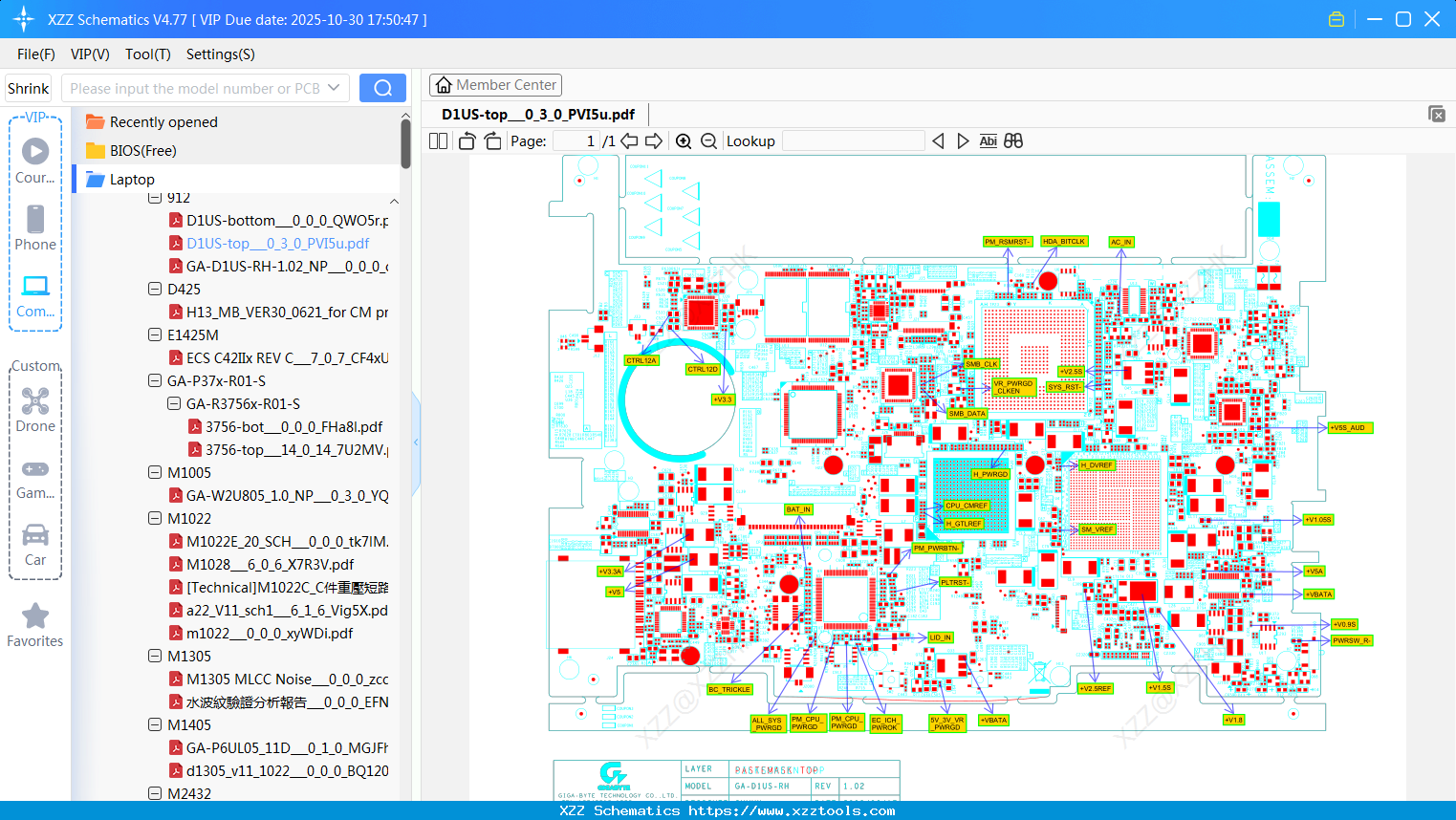The height and width of the screenshot is (820, 1456).
Task: Open the Courses section in VIP sidebar
Action: [x=35, y=161]
